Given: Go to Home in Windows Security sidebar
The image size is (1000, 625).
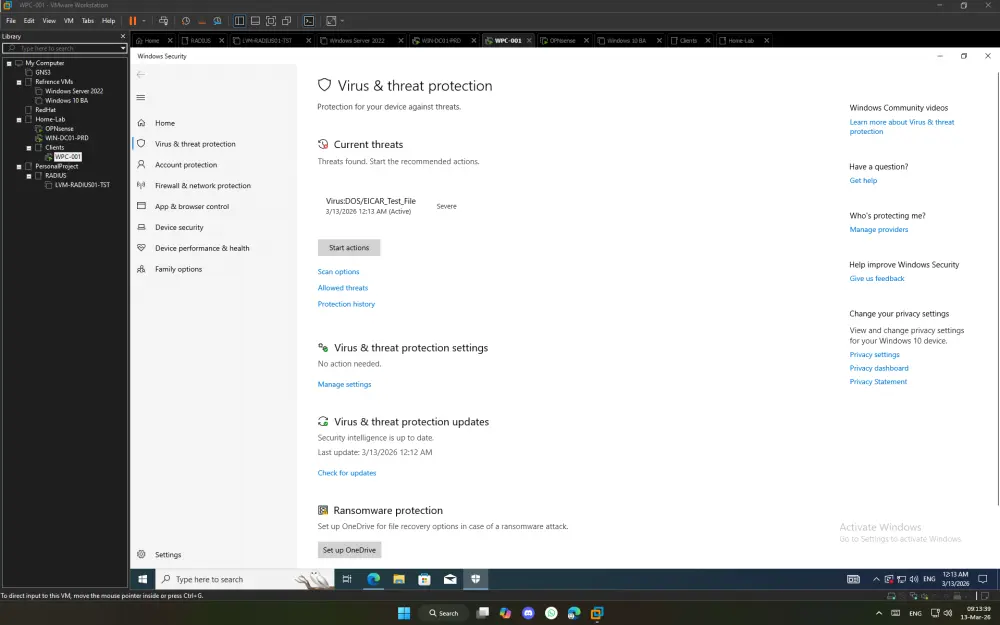Looking at the screenshot, I should point(165,123).
